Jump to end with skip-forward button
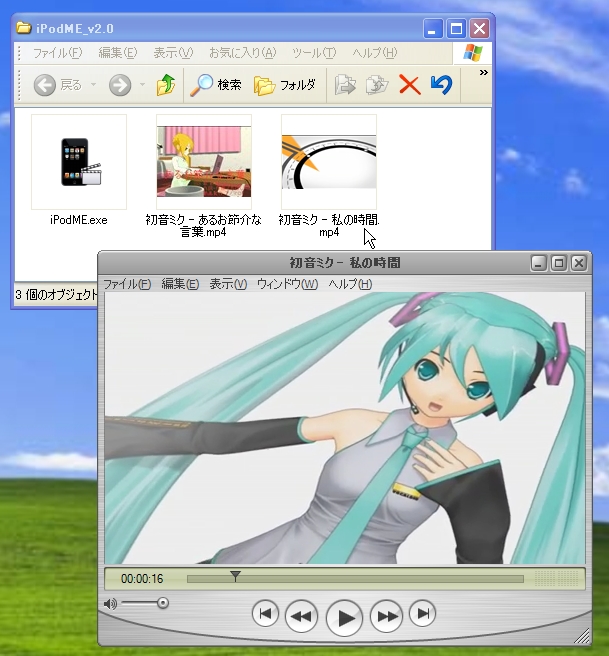Screen dimensions: 609x656 (x=422, y=614)
